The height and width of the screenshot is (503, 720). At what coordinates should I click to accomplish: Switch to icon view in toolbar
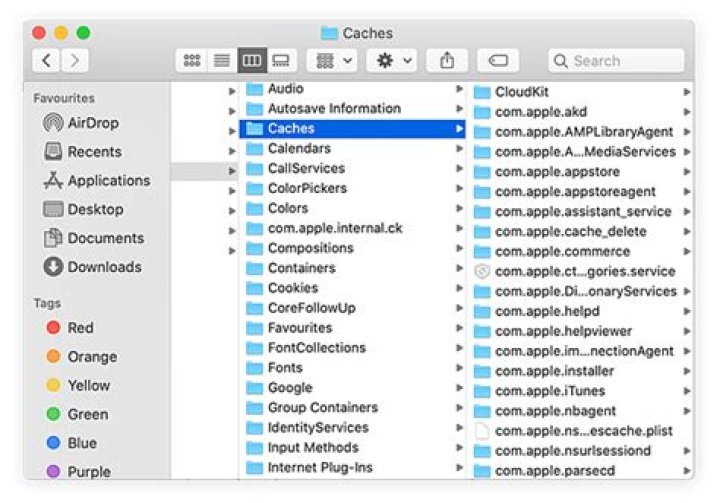pyautogui.click(x=192, y=61)
